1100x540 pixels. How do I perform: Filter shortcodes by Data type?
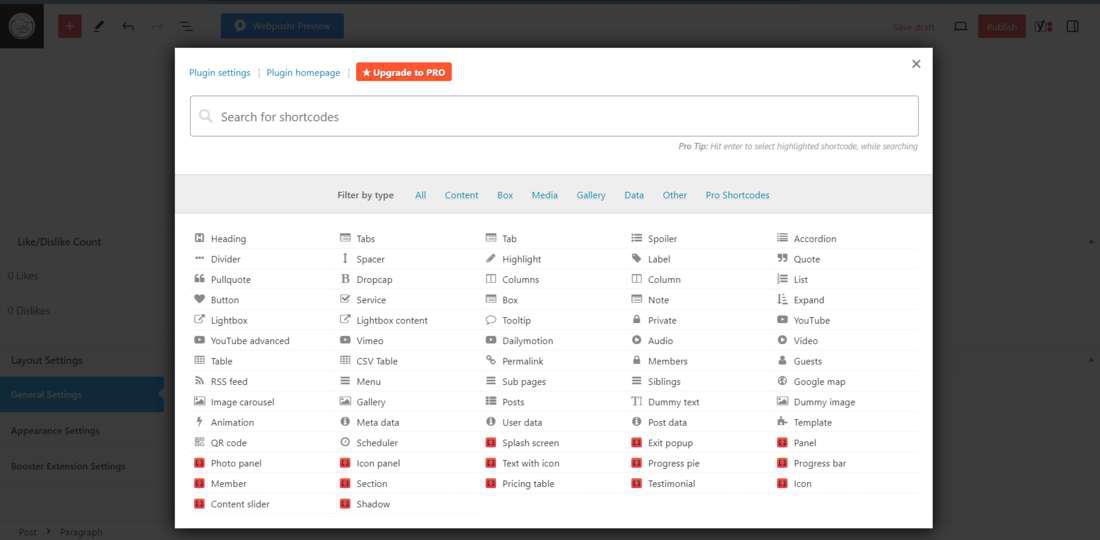tap(634, 195)
